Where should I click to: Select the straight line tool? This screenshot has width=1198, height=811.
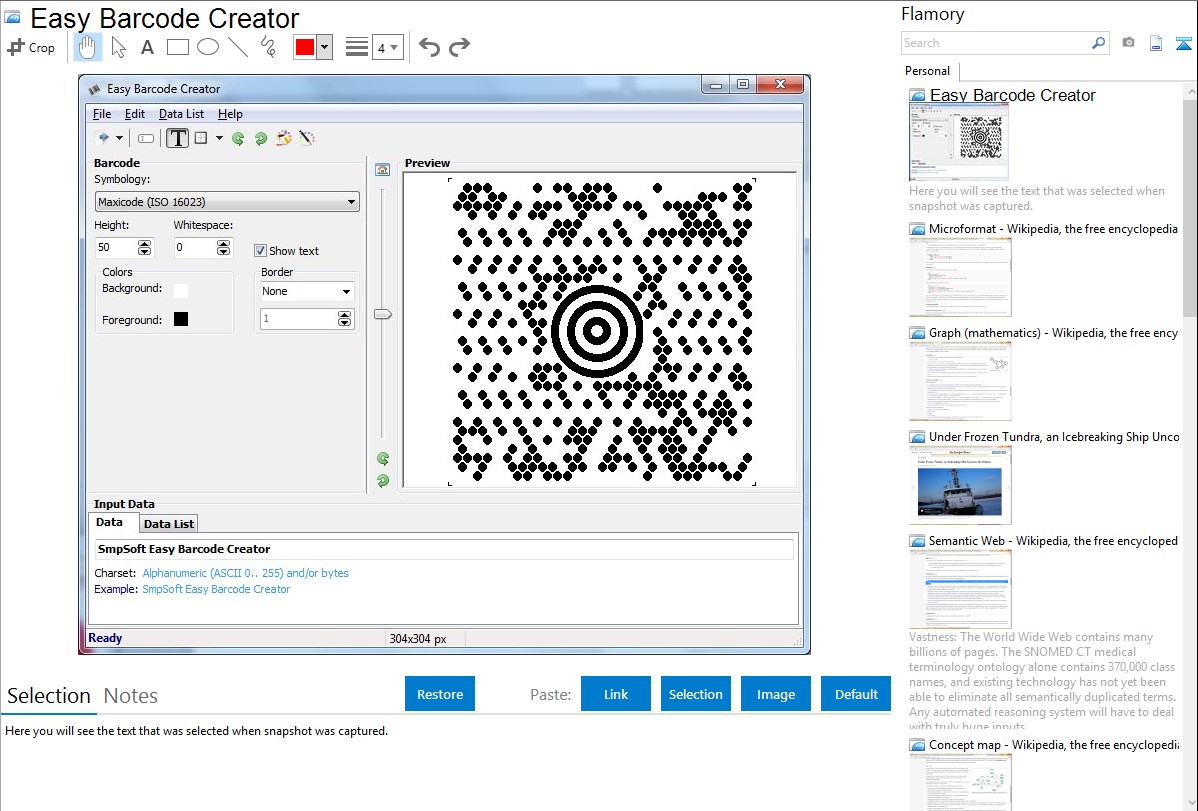click(x=237, y=47)
